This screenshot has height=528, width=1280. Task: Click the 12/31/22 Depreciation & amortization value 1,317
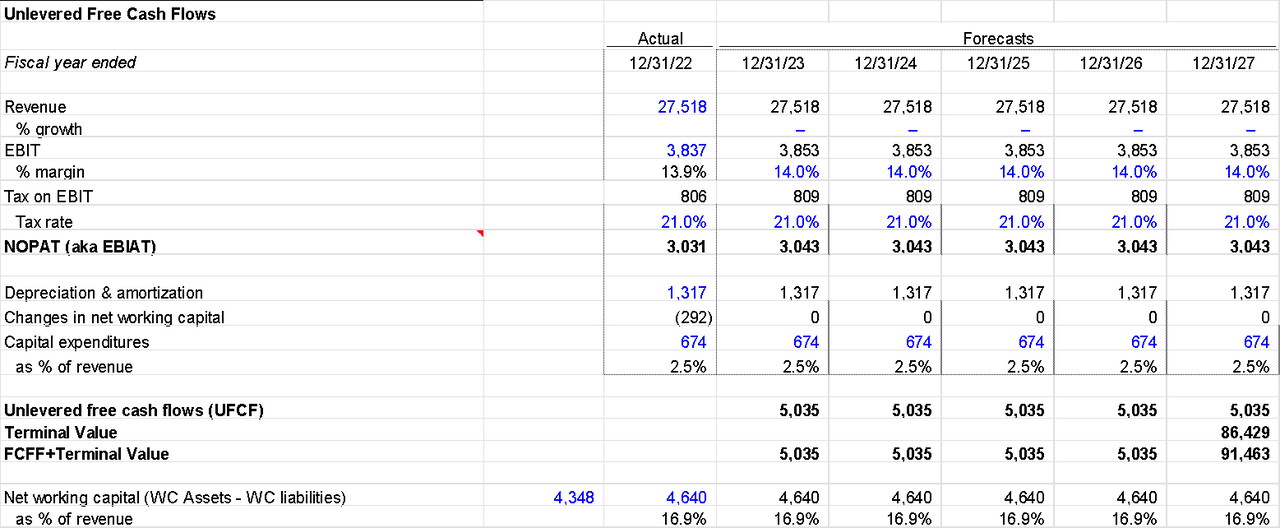687,293
